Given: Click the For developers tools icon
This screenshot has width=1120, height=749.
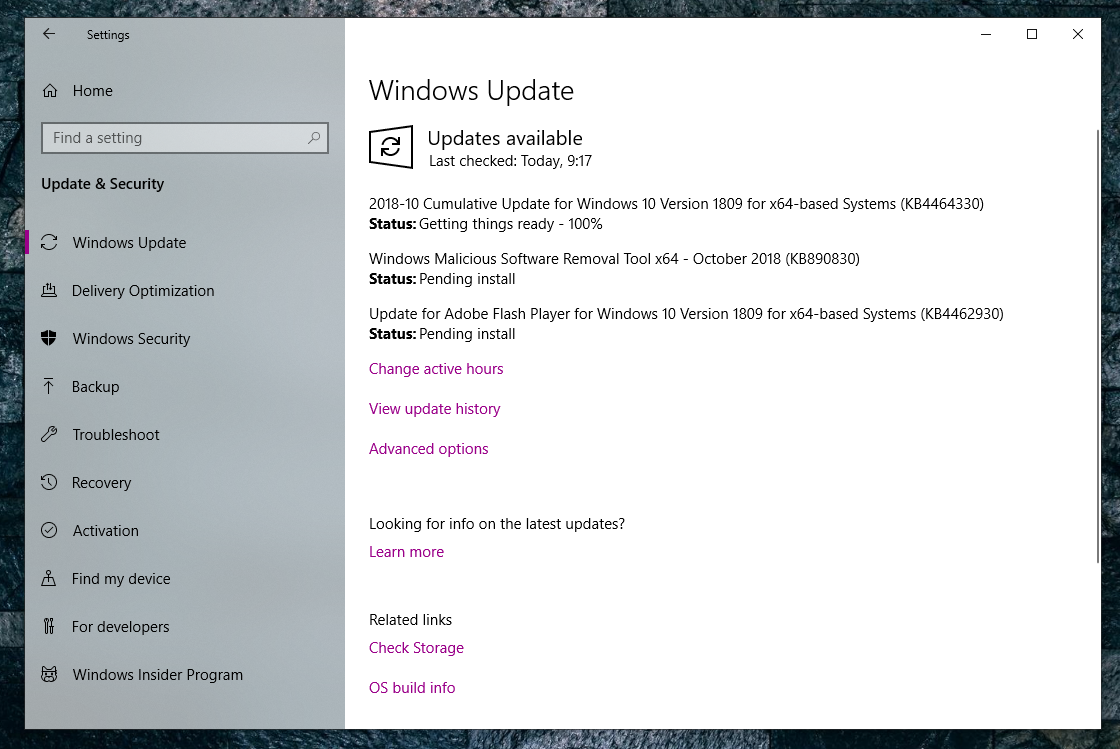Looking at the screenshot, I should point(49,626).
